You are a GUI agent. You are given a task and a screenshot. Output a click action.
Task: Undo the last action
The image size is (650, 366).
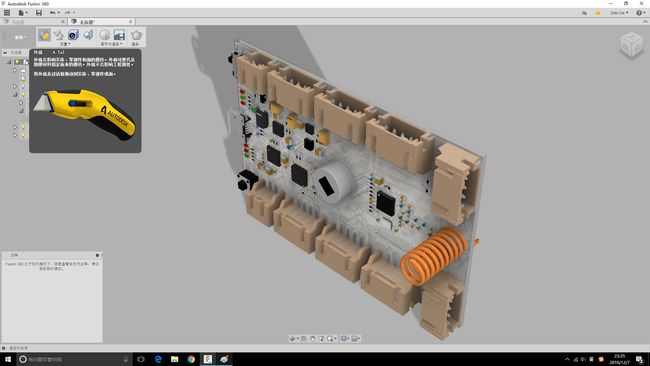point(52,13)
